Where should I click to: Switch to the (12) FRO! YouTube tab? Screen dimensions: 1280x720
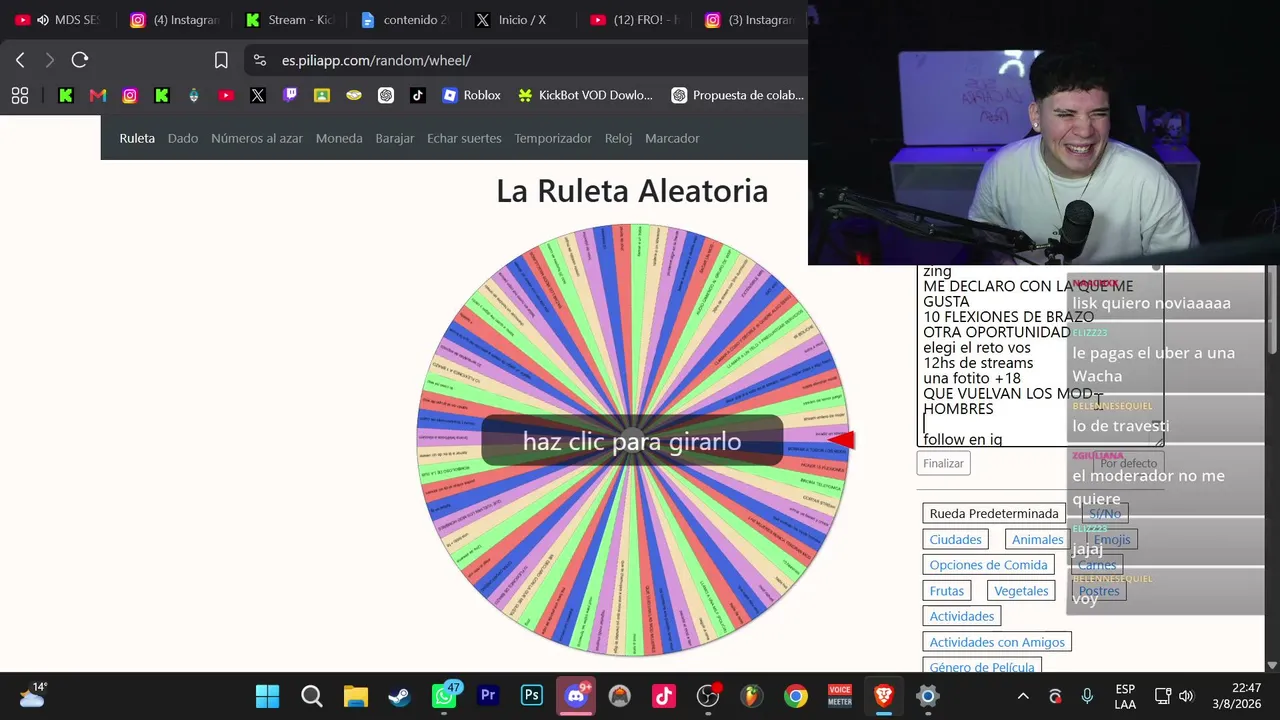click(x=634, y=20)
